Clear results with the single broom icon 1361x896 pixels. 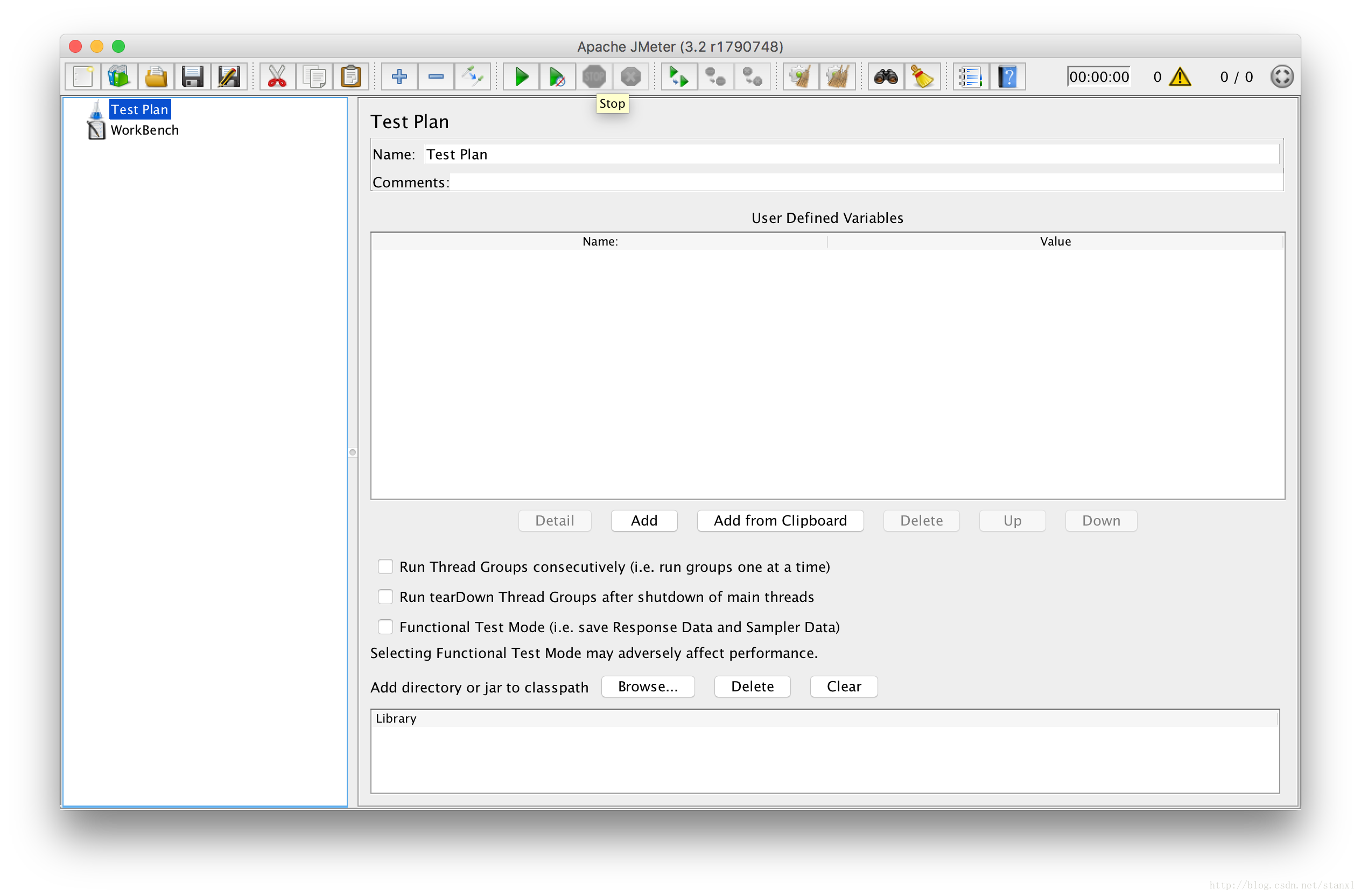801,76
